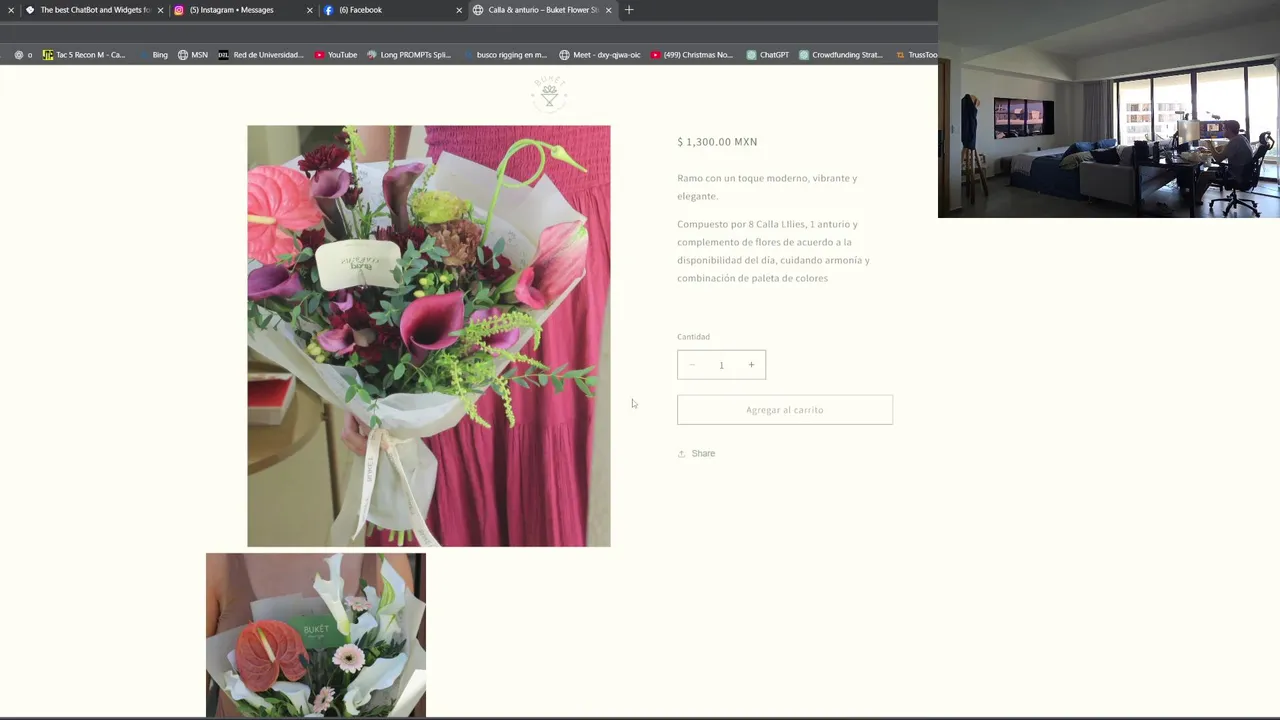Open the main calla bouquet product image
This screenshot has width=1280, height=720.
click(429, 336)
